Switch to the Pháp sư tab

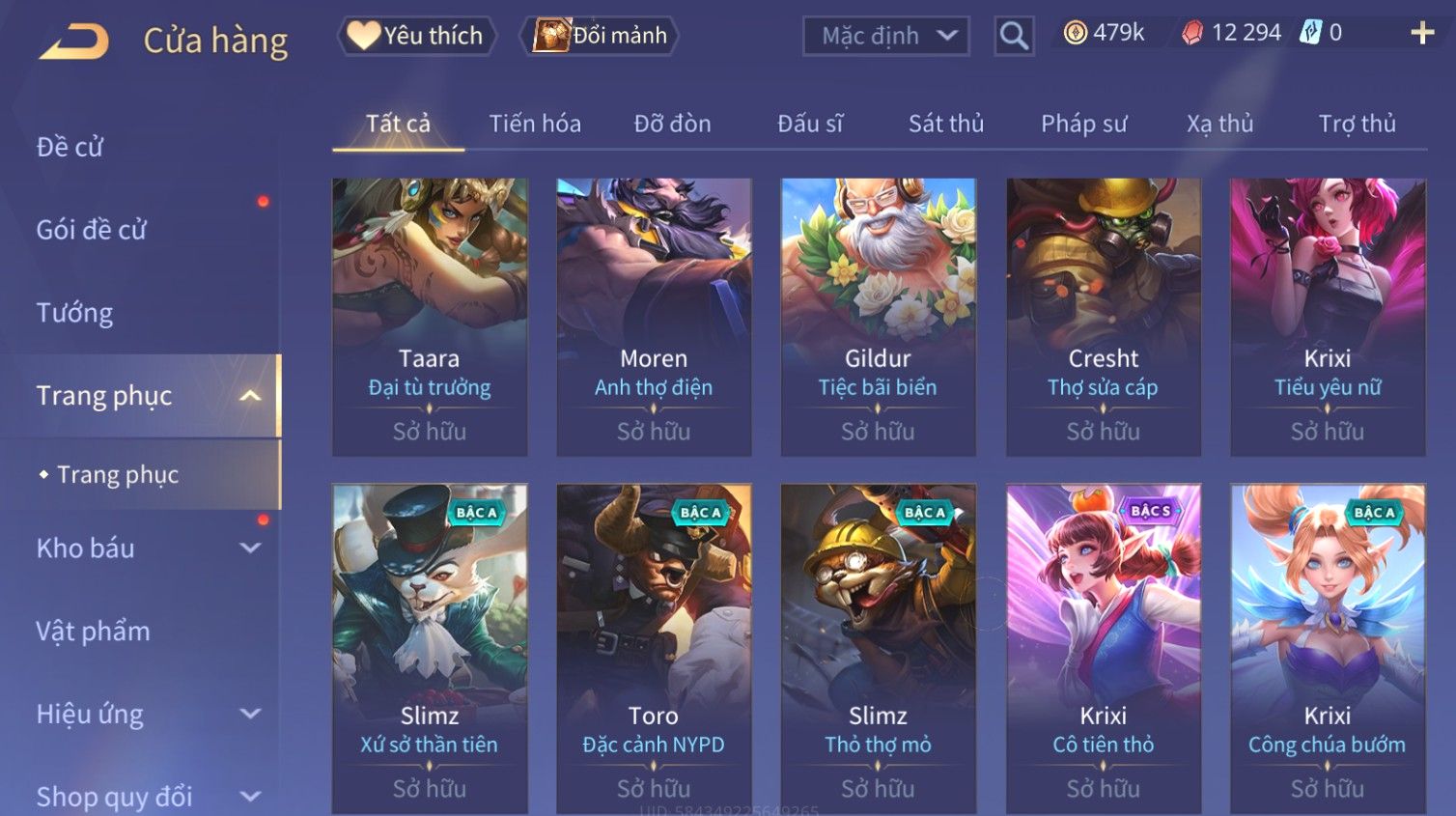tap(1083, 124)
